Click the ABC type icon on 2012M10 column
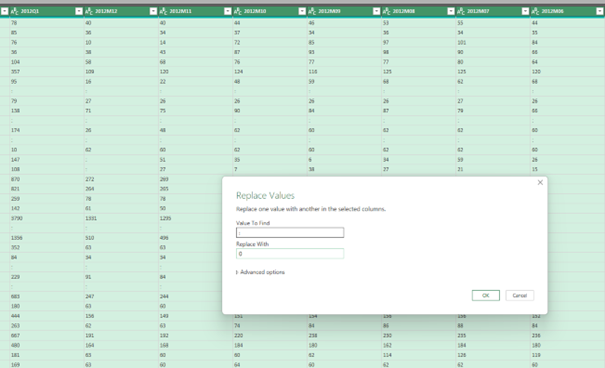Screen dimensions: 605x368 [238, 12]
